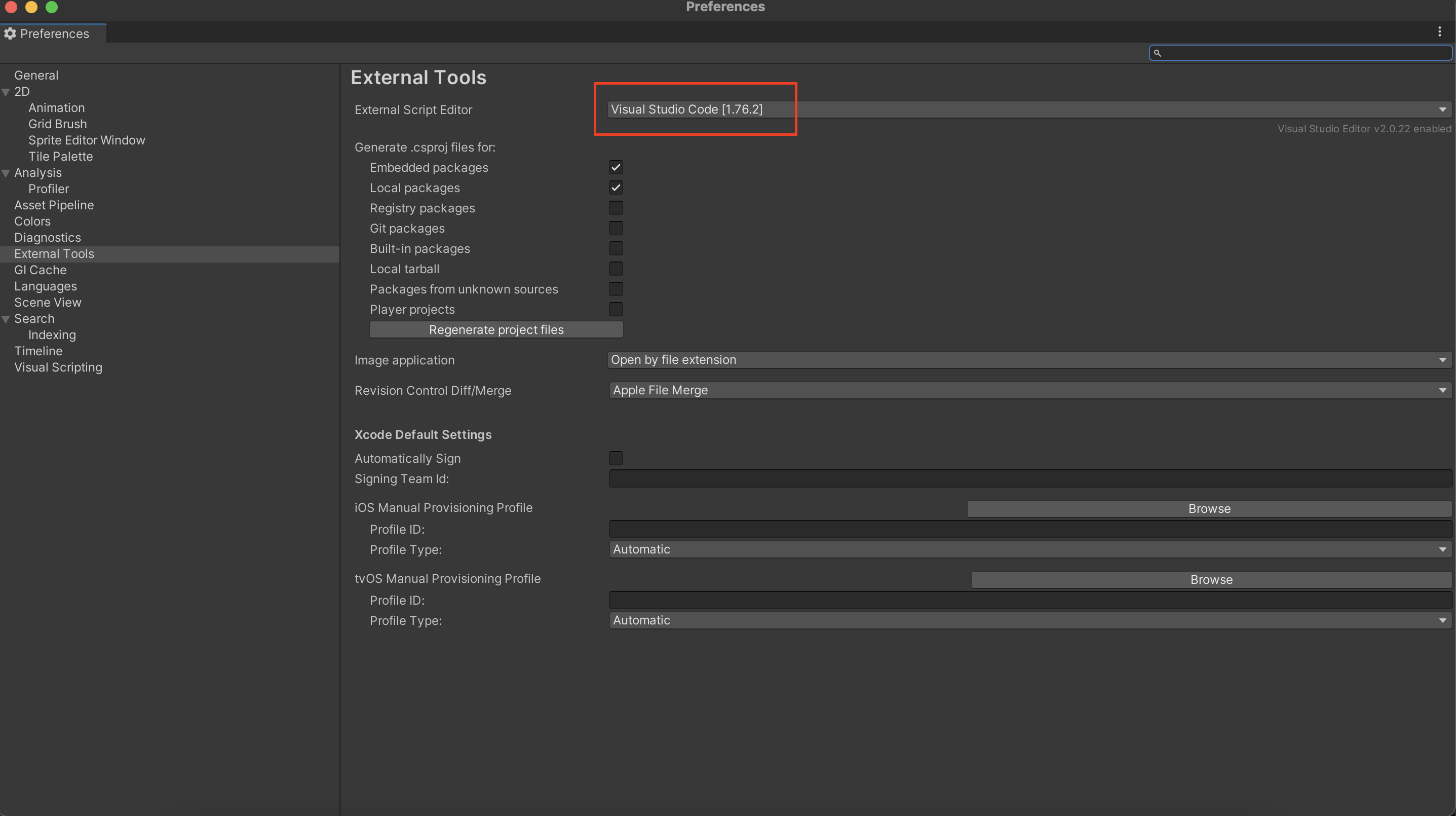This screenshot has width=1456, height=816.
Task: Toggle Local packages checkbox
Action: [616, 188]
